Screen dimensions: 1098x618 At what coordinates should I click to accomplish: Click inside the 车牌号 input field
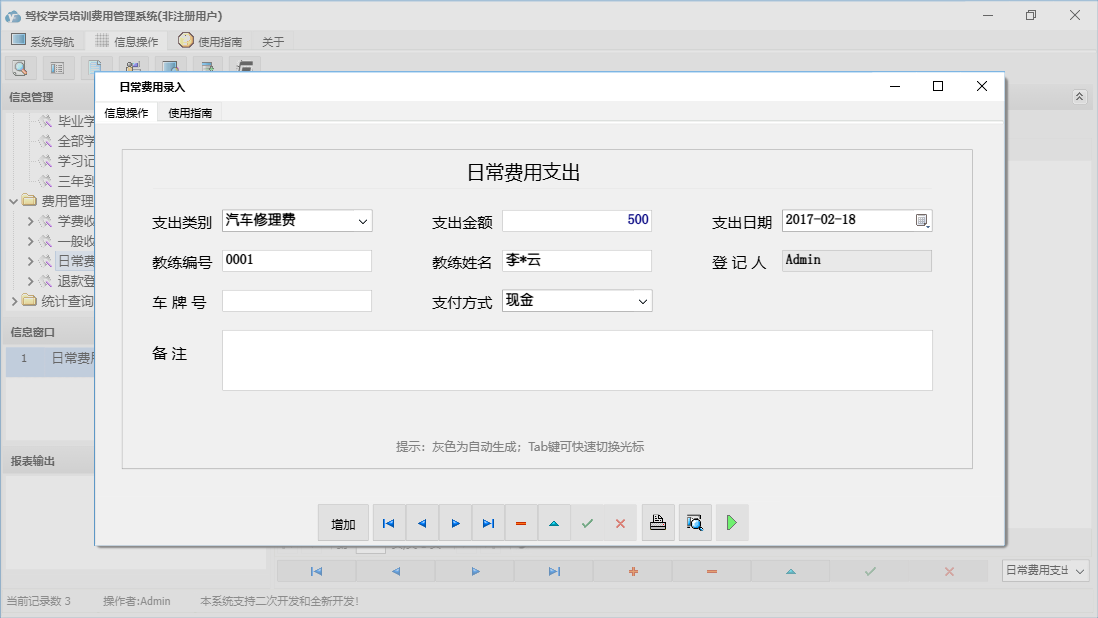pos(296,300)
